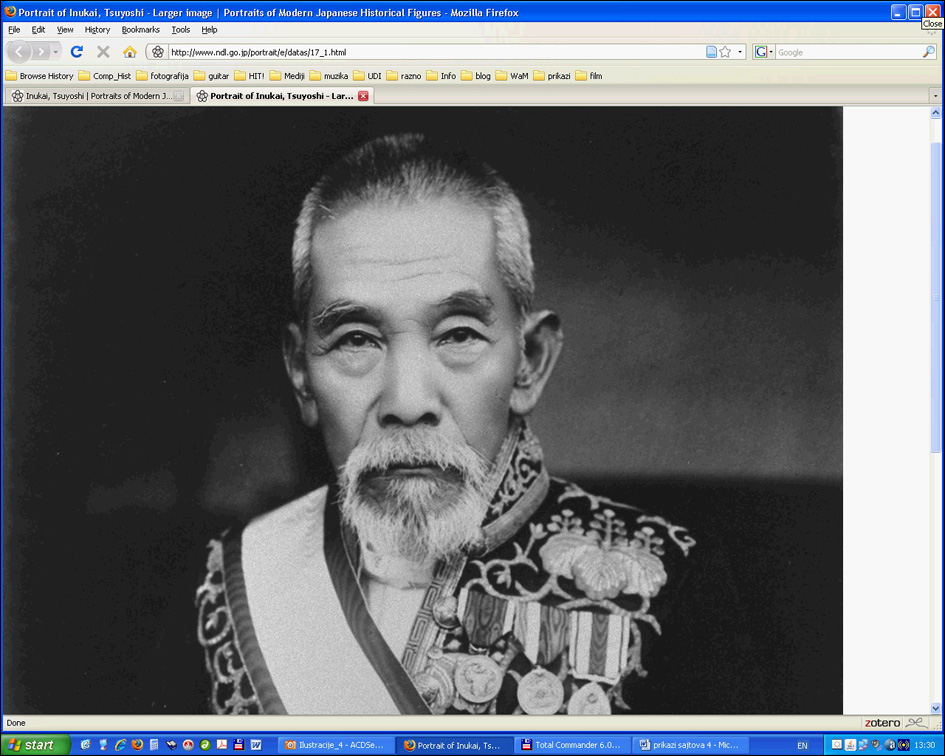Switch to the first Inukai, Tsuyoshi tab

(97, 96)
